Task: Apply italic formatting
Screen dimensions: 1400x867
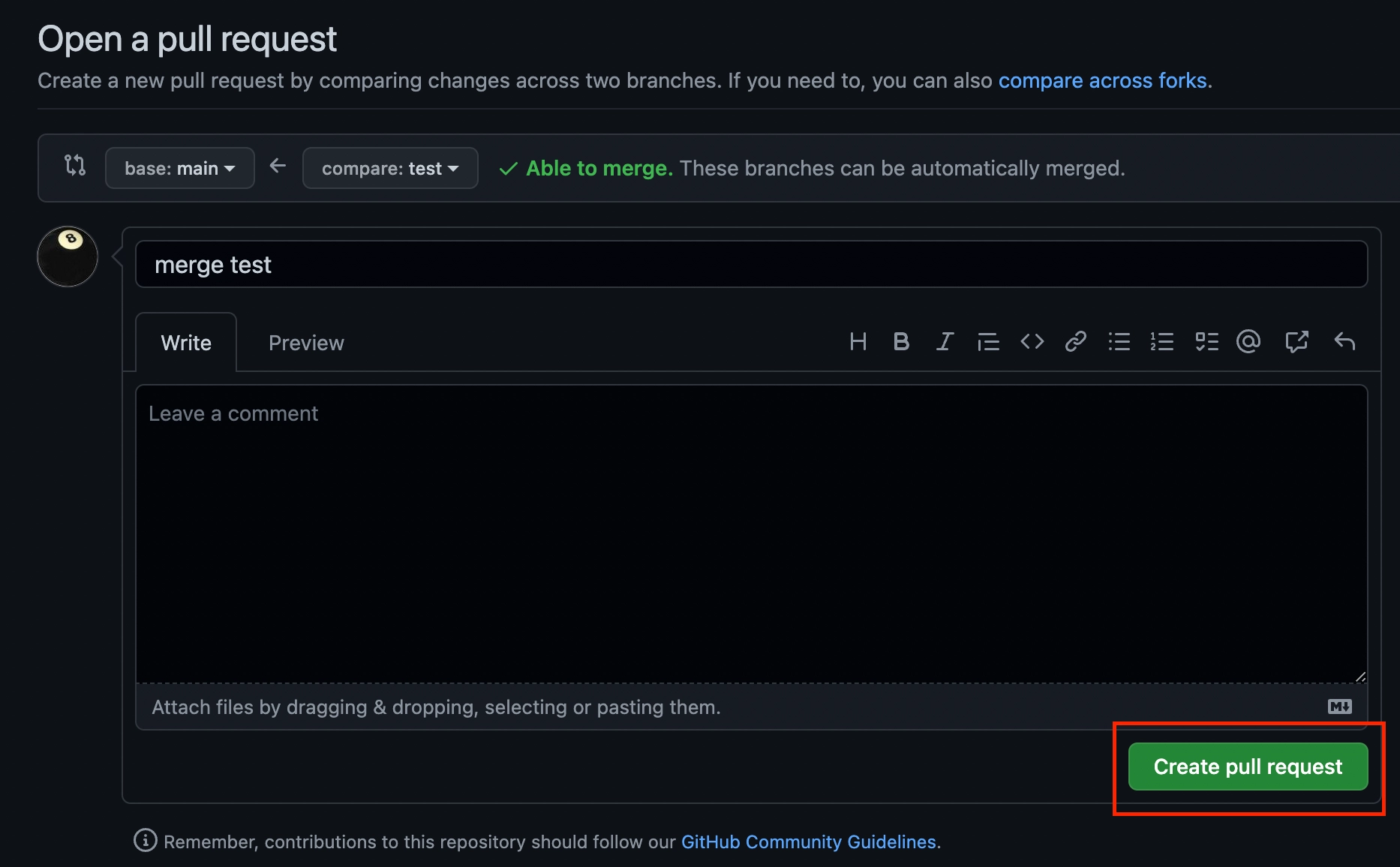Action: coord(945,342)
